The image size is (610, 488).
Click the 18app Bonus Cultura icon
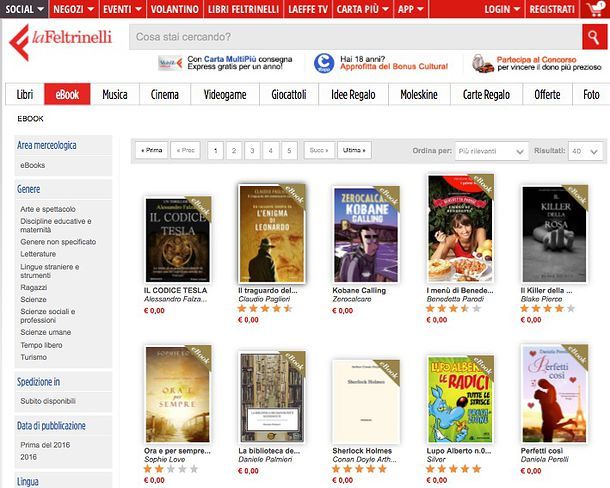[324, 63]
